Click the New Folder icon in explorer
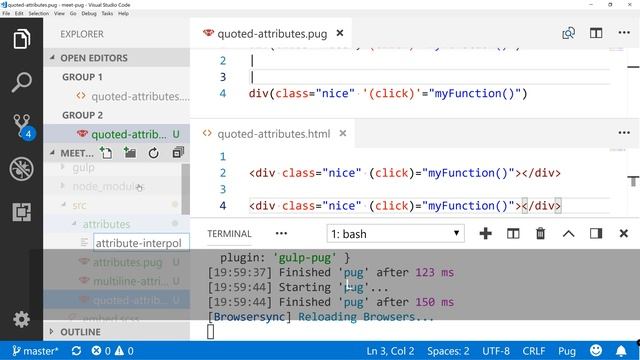 tap(130, 153)
